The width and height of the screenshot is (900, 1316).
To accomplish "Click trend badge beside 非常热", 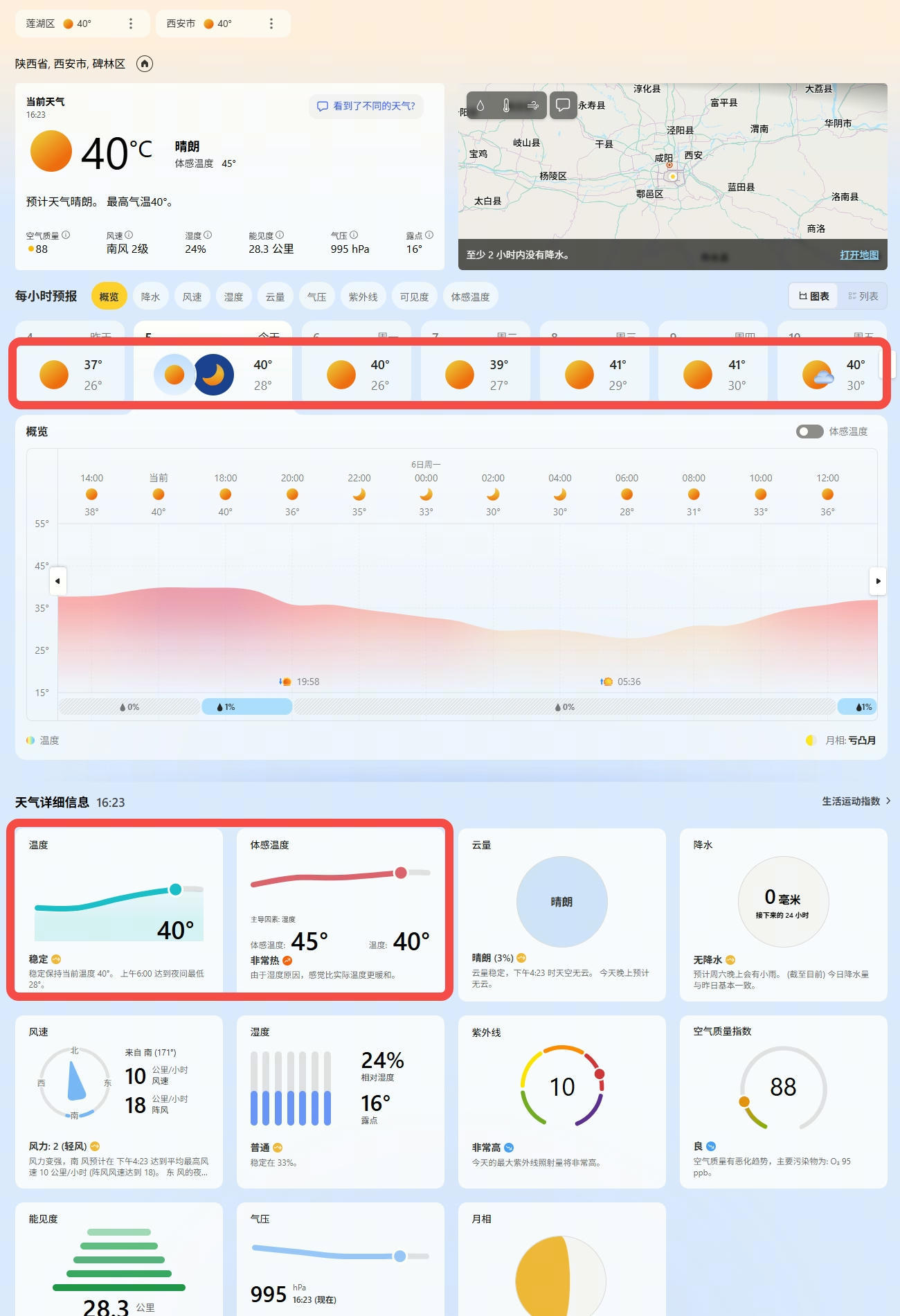I will click(287, 961).
